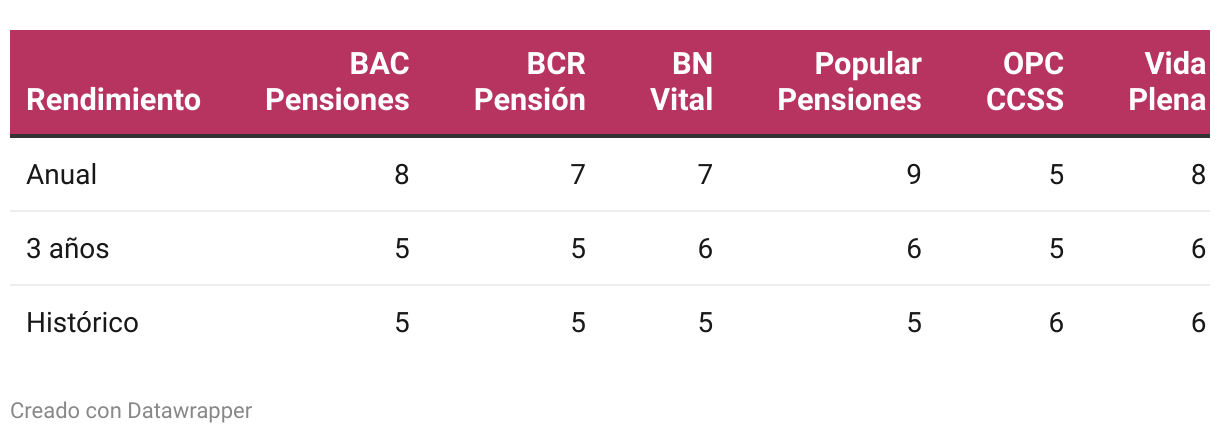Click Histórico value 6 under OPC CCSS
This screenshot has height=434, width=1220.
(x=1057, y=322)
